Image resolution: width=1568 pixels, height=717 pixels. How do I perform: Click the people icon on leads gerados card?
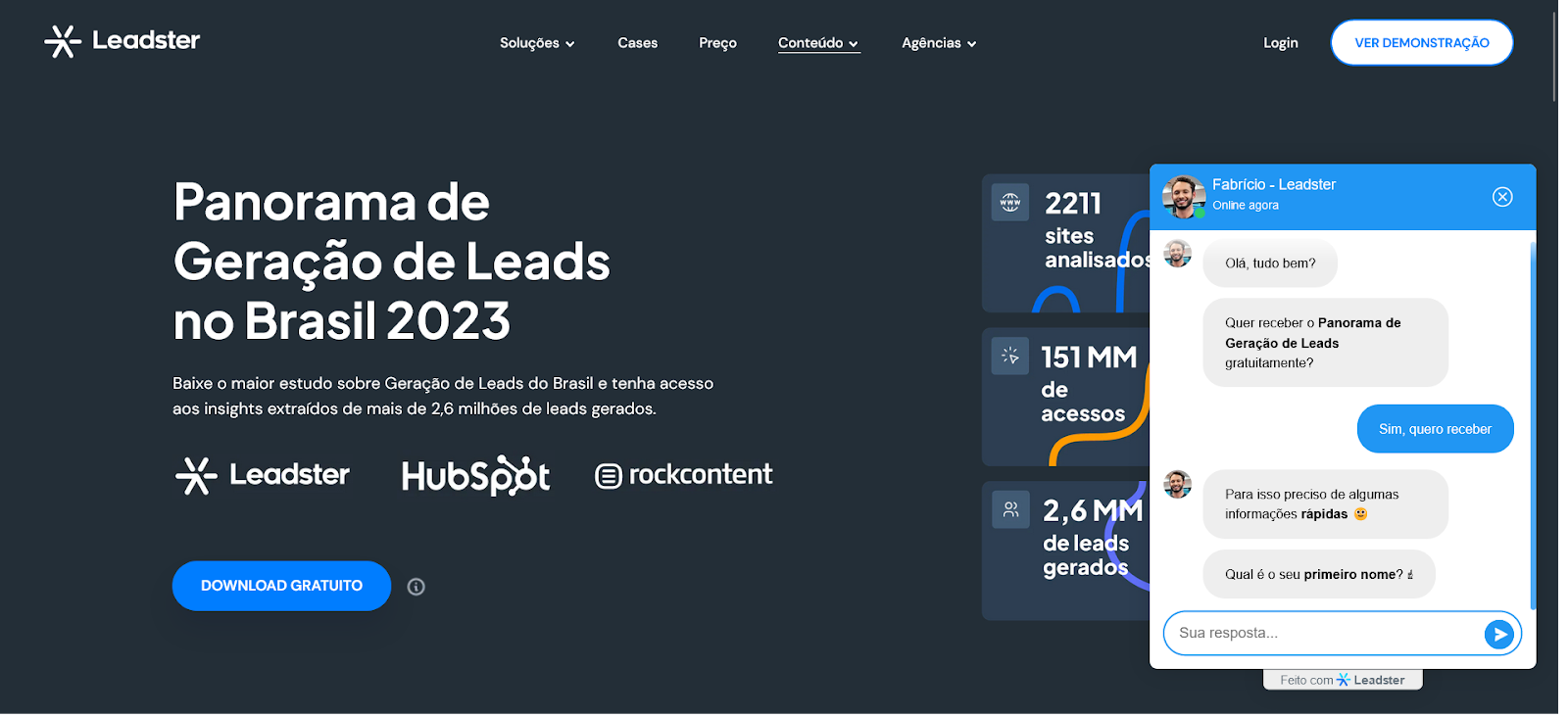[1010, 509]
